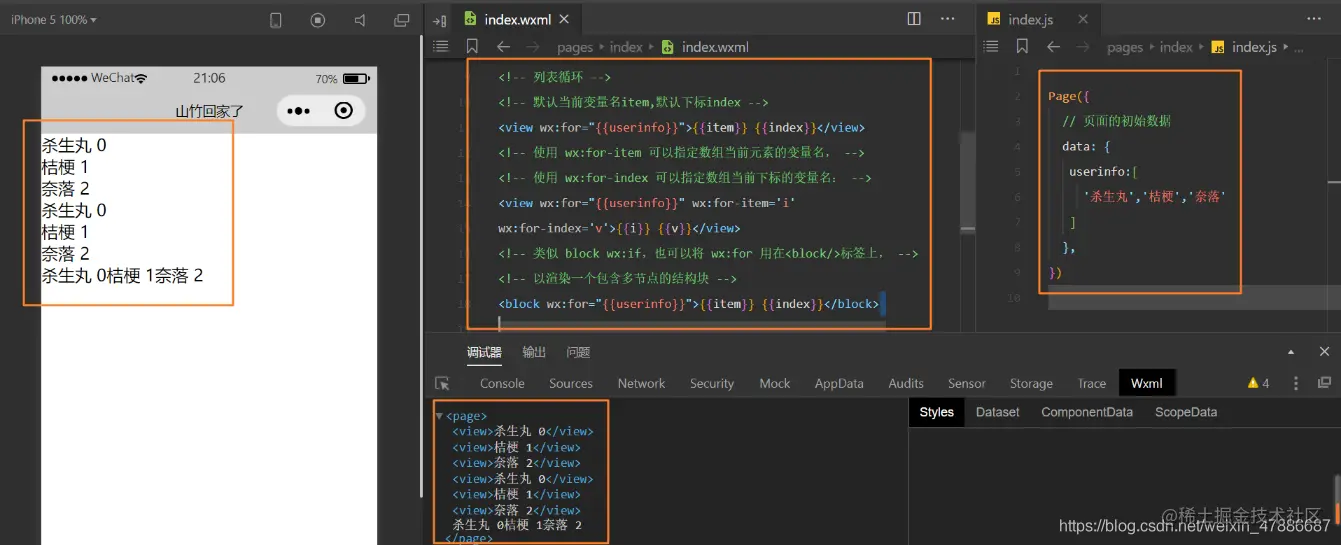Click 'index' folder breadcrumb in wxml pane
The width and height of the screenshot is (1341, 545).
(626, 47)
